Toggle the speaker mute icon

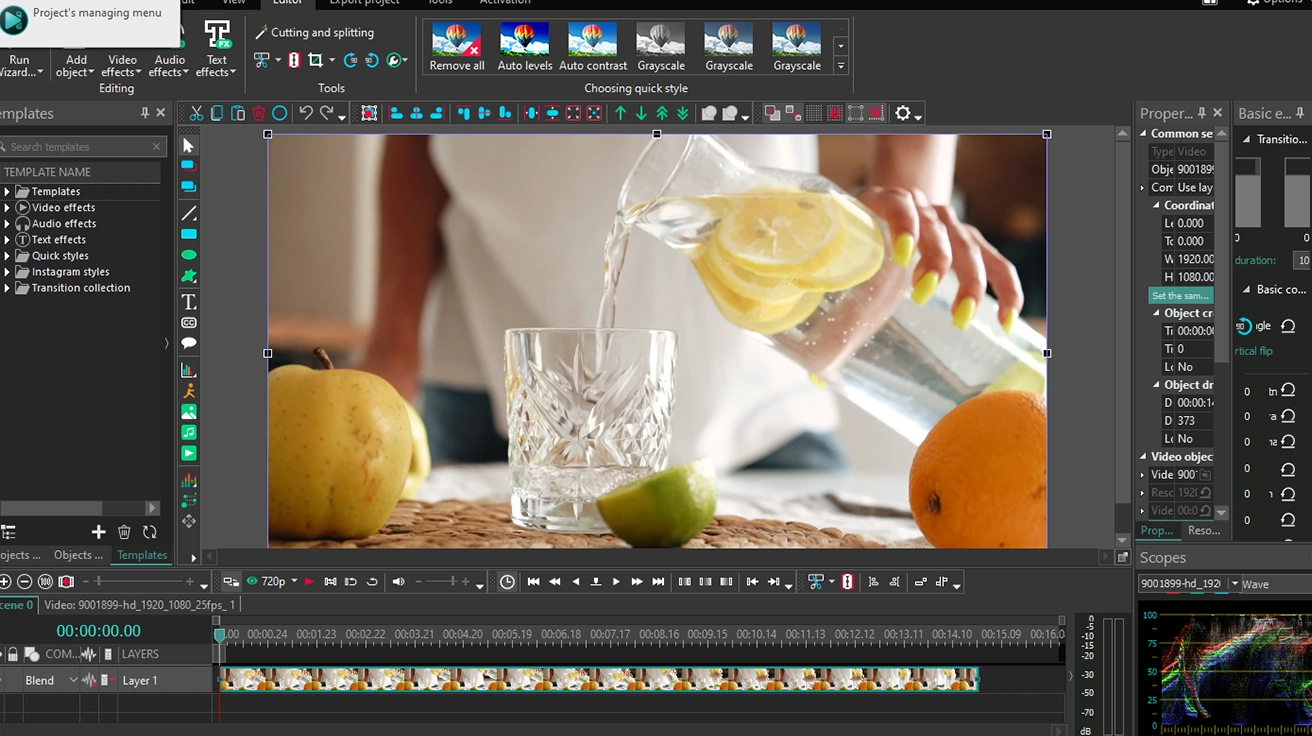click(398, 582)
